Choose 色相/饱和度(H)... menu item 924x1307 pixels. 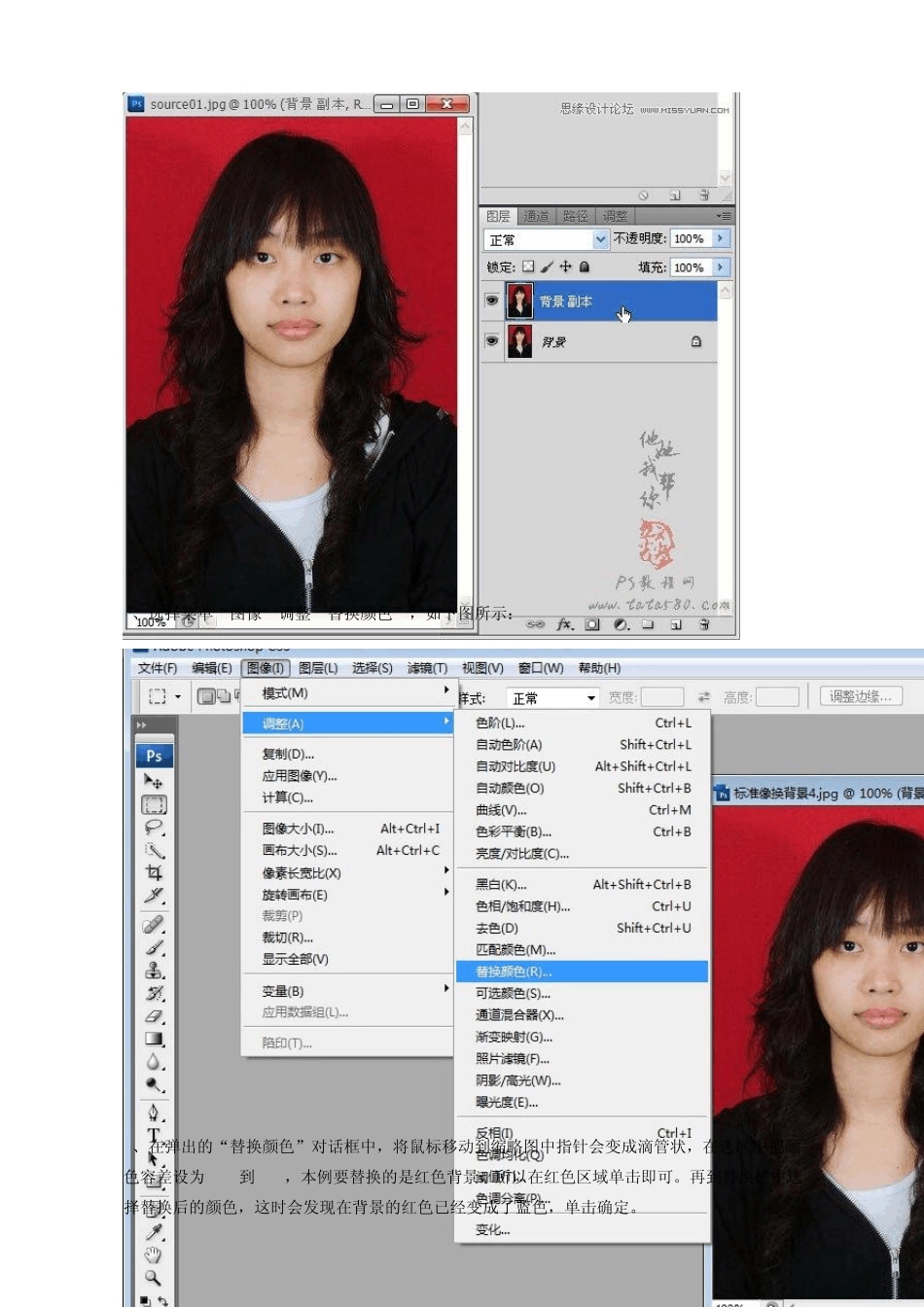pos(582,906)
